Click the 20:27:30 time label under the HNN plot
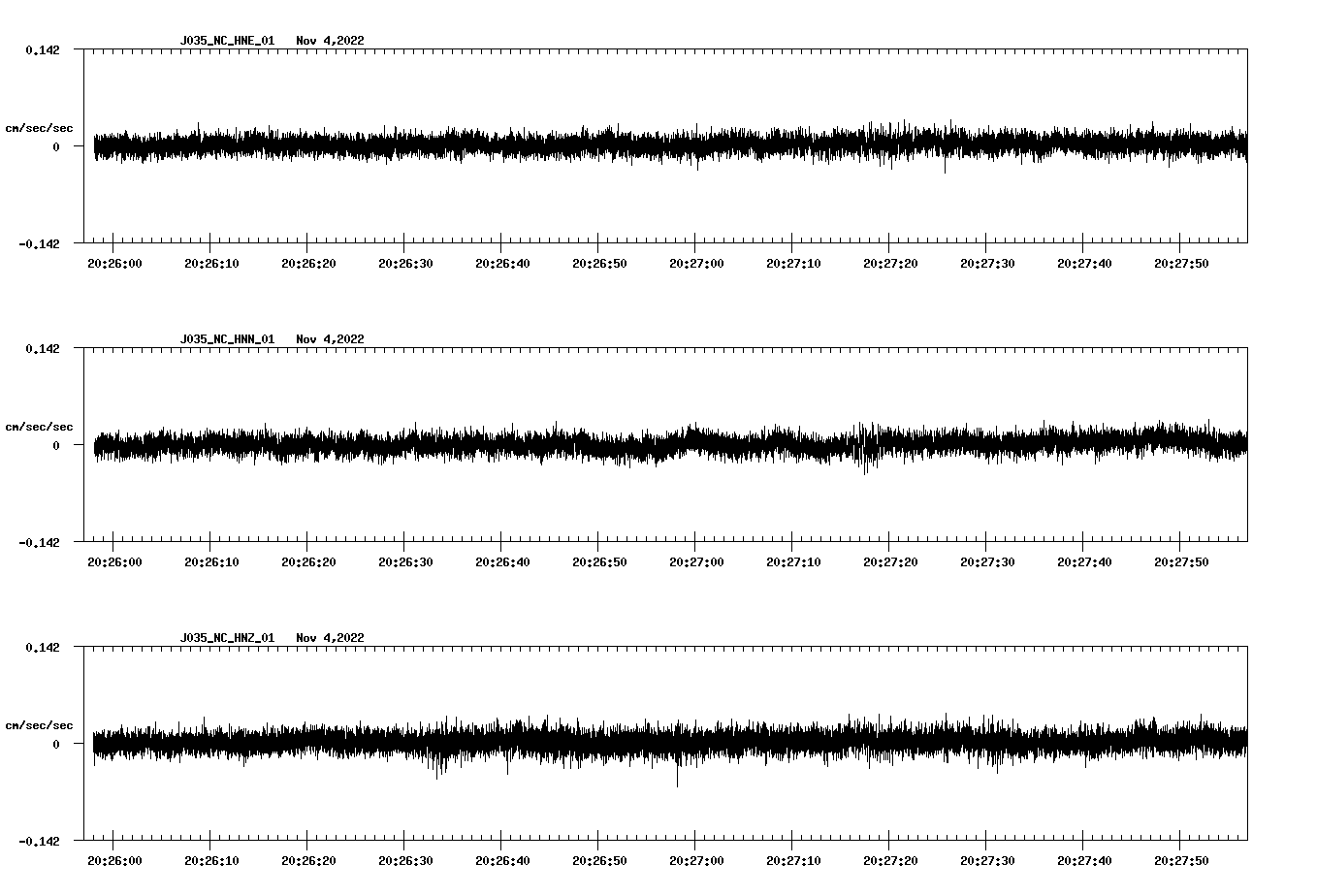Screen dimensions: 1317x896 tap(987, 562)
